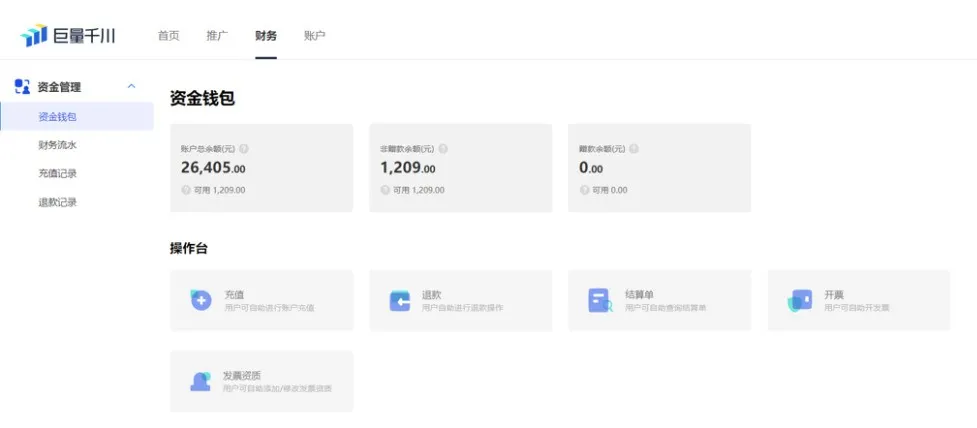Click the 用户可自助开发票 description
Viewport: 977px width, 428px height.
(856, 308)
